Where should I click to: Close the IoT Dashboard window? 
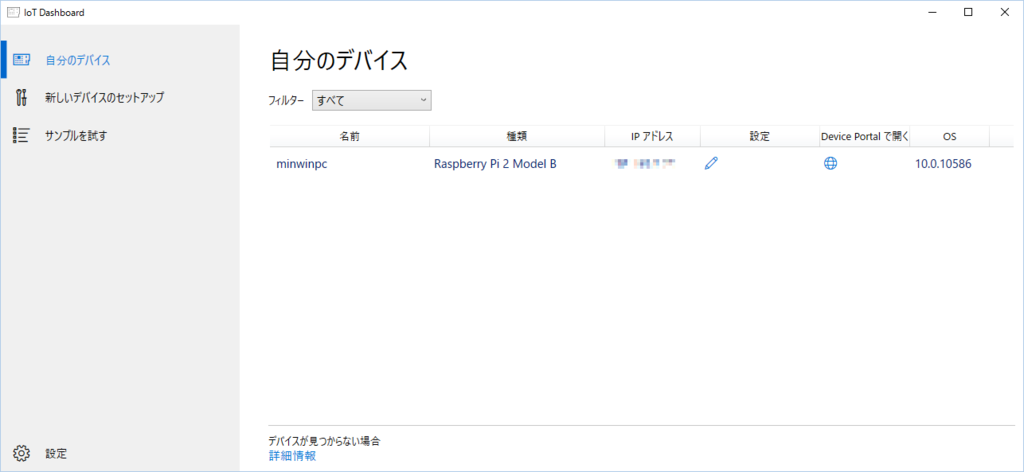click(1004, 12)
